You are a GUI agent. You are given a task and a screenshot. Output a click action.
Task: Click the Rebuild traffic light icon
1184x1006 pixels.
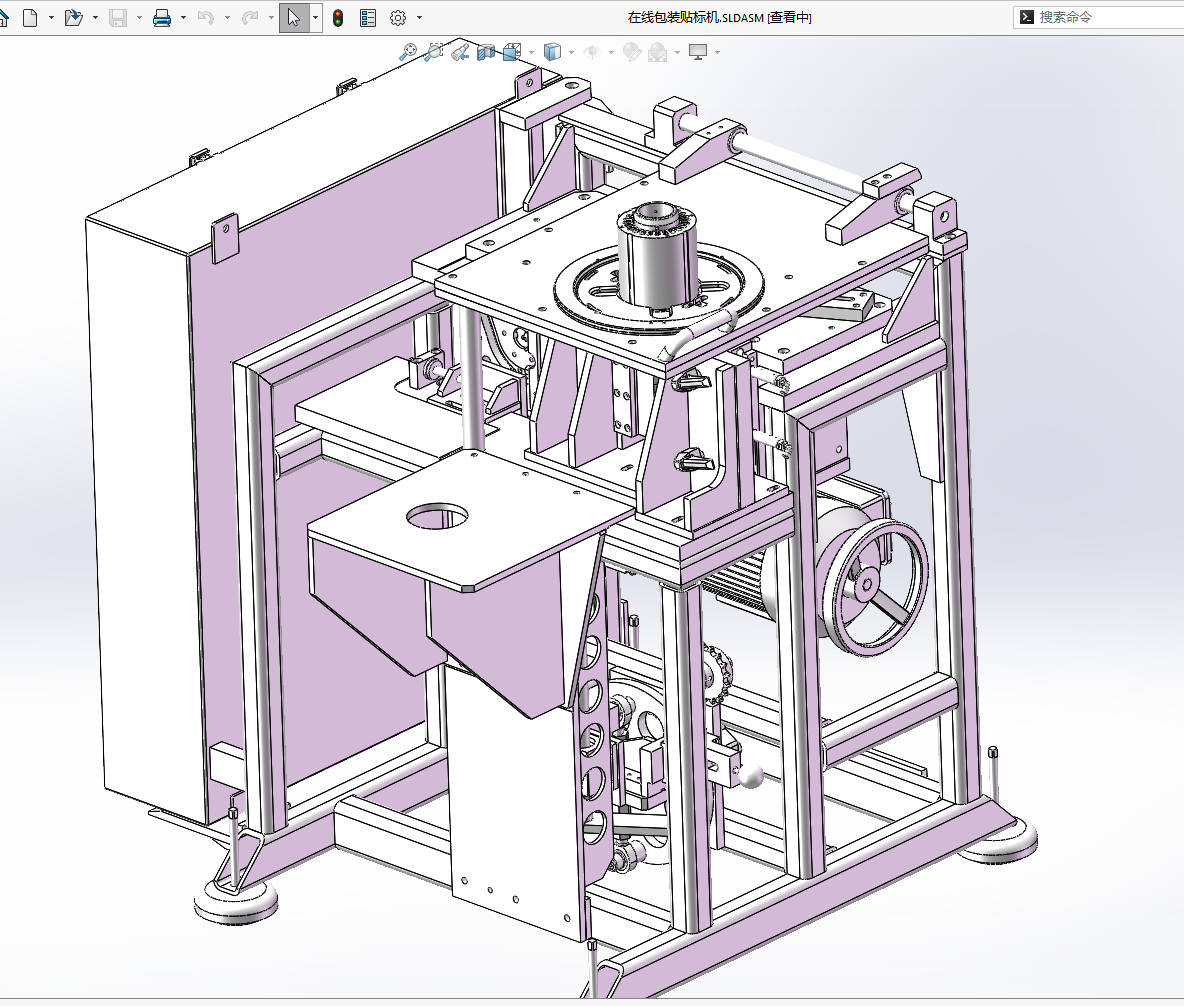coord(338,17)
